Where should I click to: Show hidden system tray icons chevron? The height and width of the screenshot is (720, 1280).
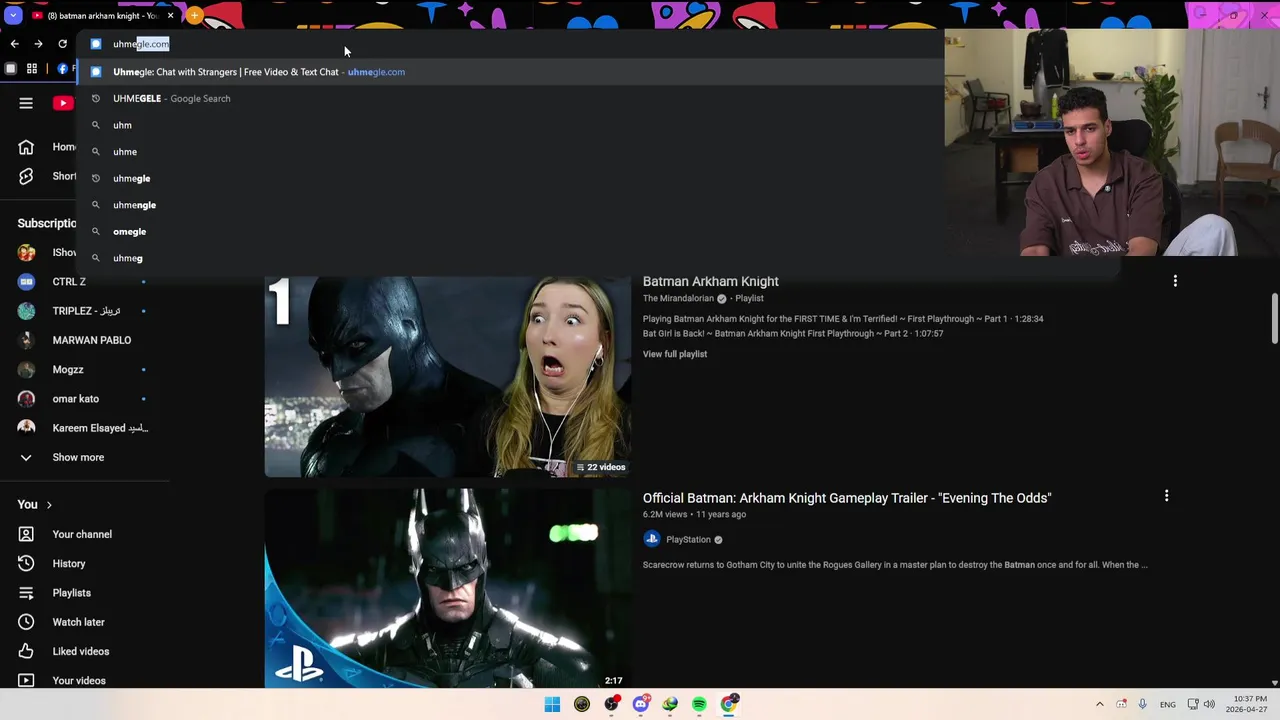(x=1100, y=705)
